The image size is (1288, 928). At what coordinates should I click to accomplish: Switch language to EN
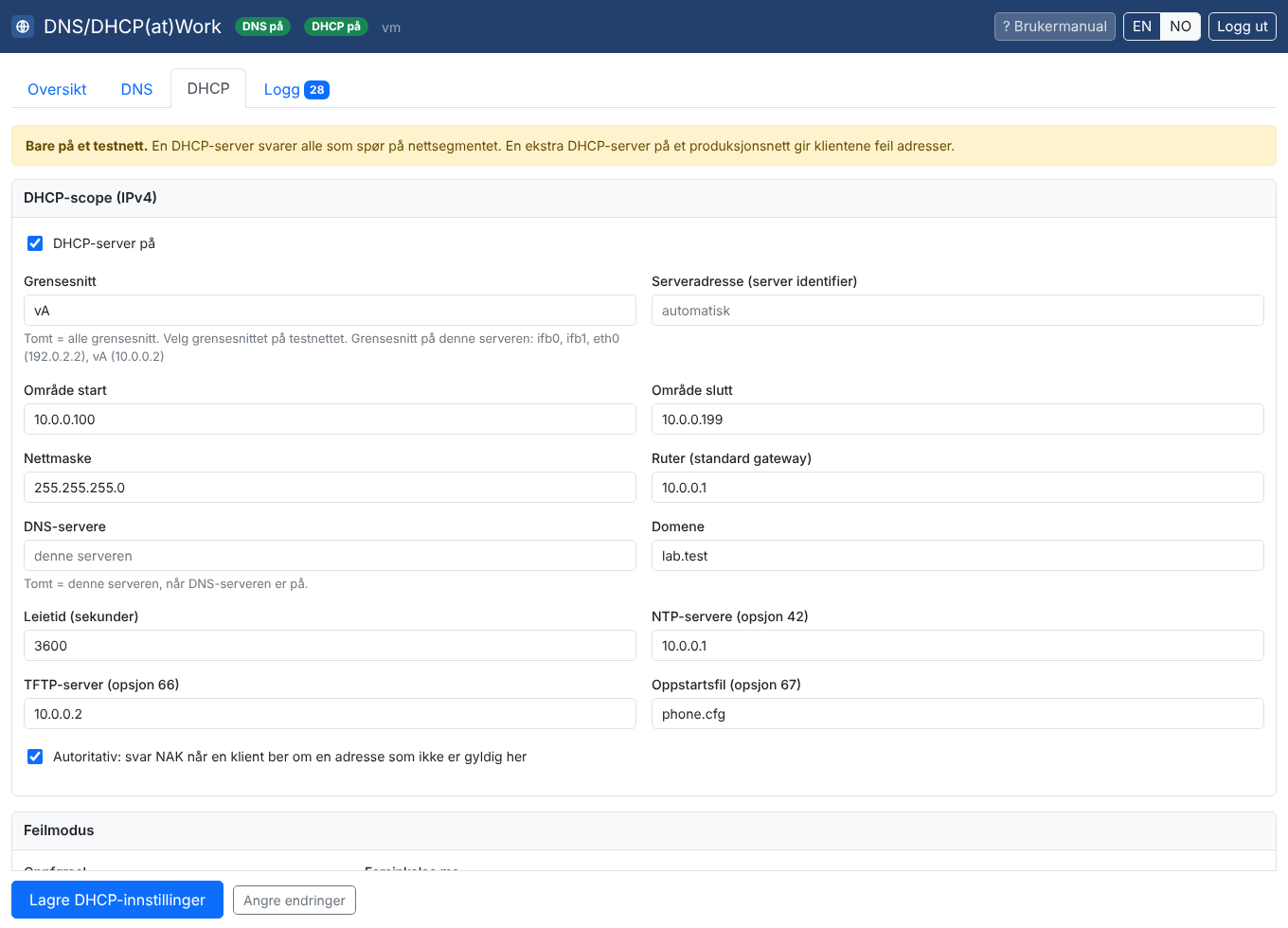tap(1142, 27)
